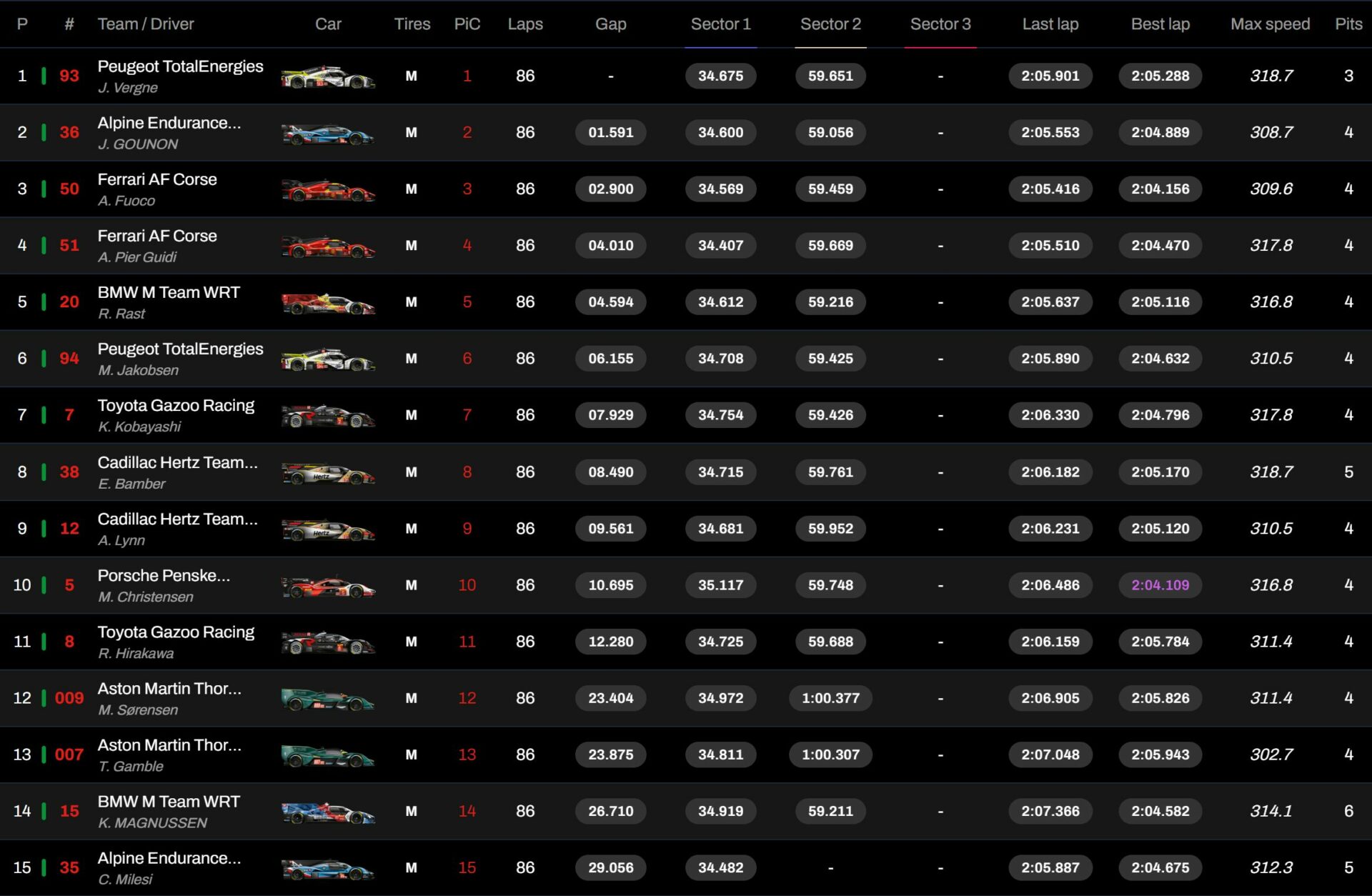Click the Ferrari #51 car image

tap(328, 246)
